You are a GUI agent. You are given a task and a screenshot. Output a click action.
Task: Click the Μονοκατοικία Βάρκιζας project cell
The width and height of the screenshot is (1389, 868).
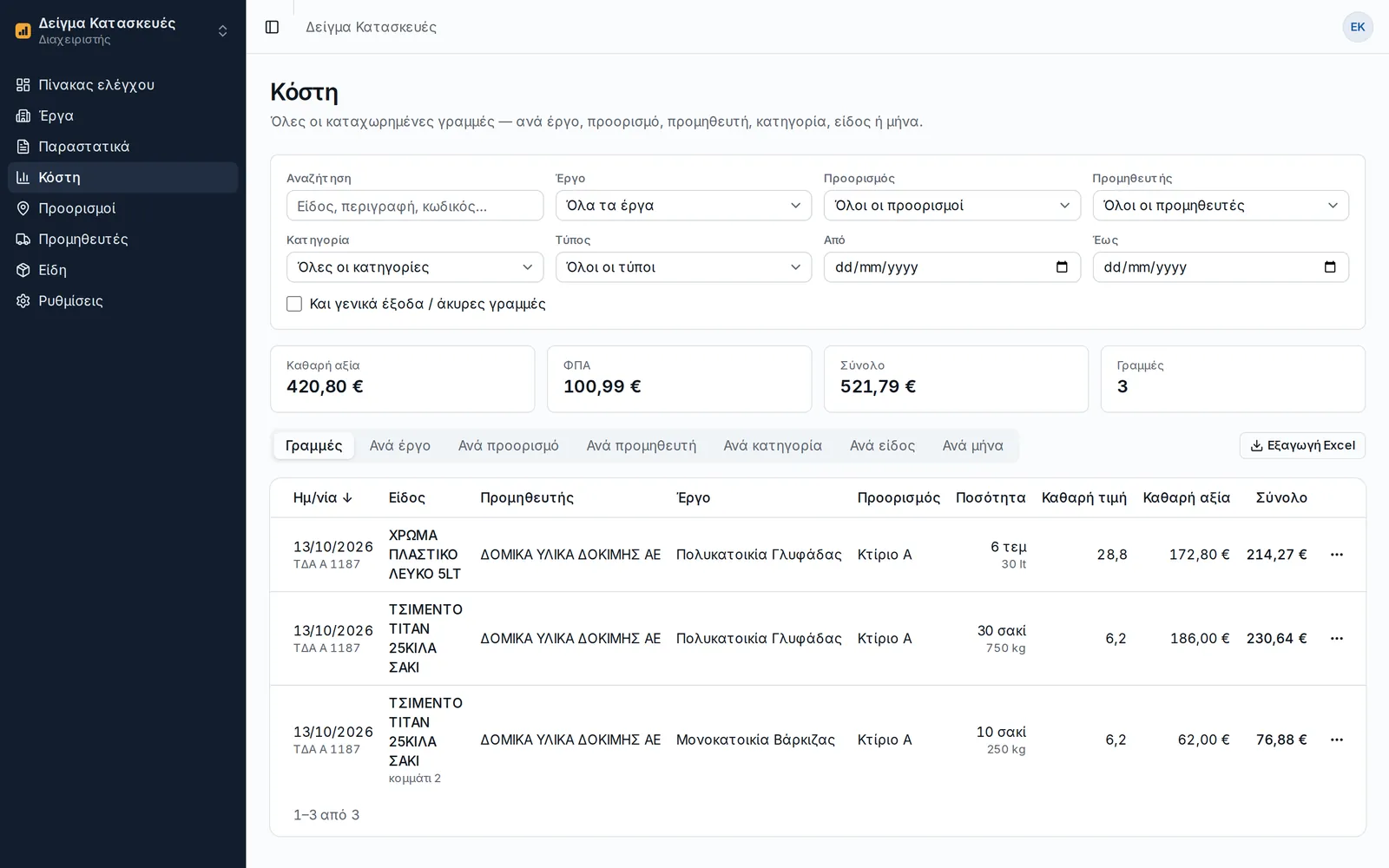pos(755,740)
